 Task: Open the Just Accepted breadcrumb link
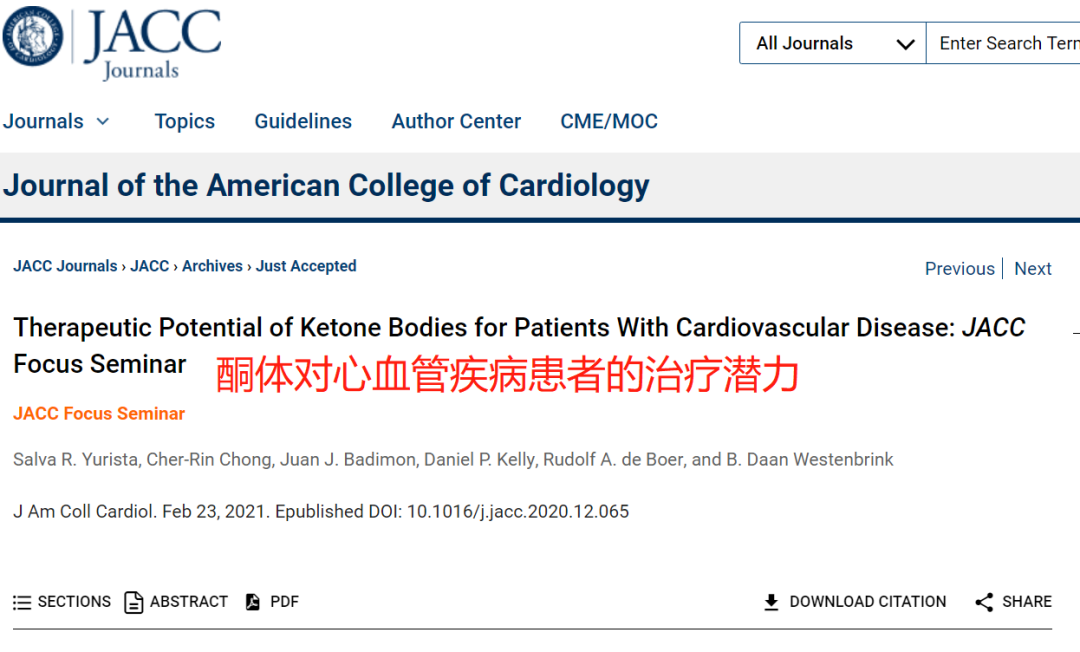pyautogui.click(x=307, y=266)
